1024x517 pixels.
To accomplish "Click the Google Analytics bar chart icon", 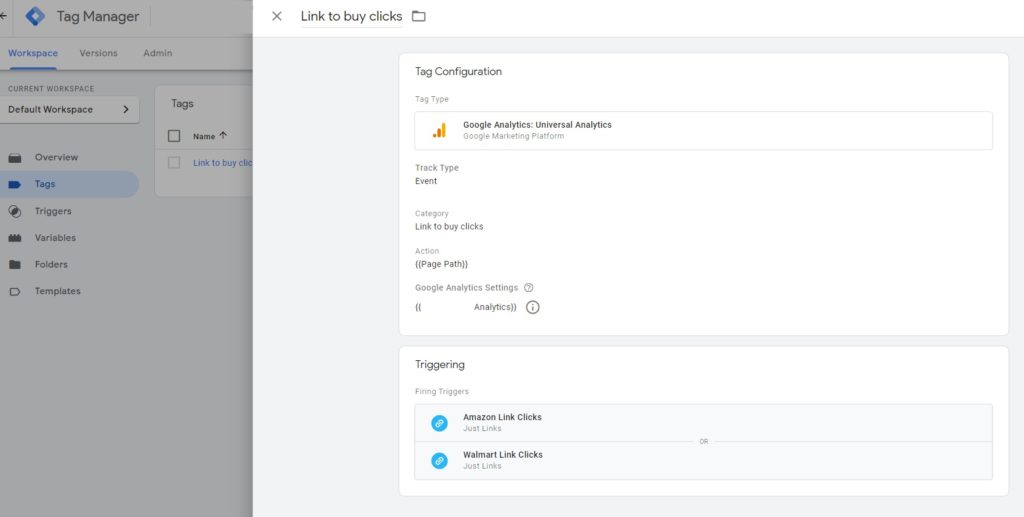I will coord(439,131).
